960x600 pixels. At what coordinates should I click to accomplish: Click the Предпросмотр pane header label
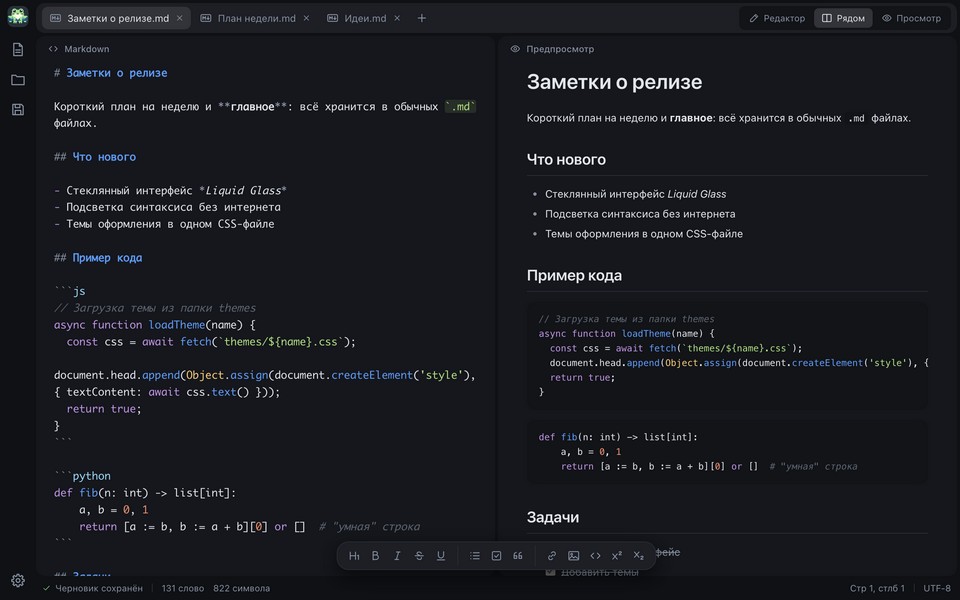click(x=560, y=49)
